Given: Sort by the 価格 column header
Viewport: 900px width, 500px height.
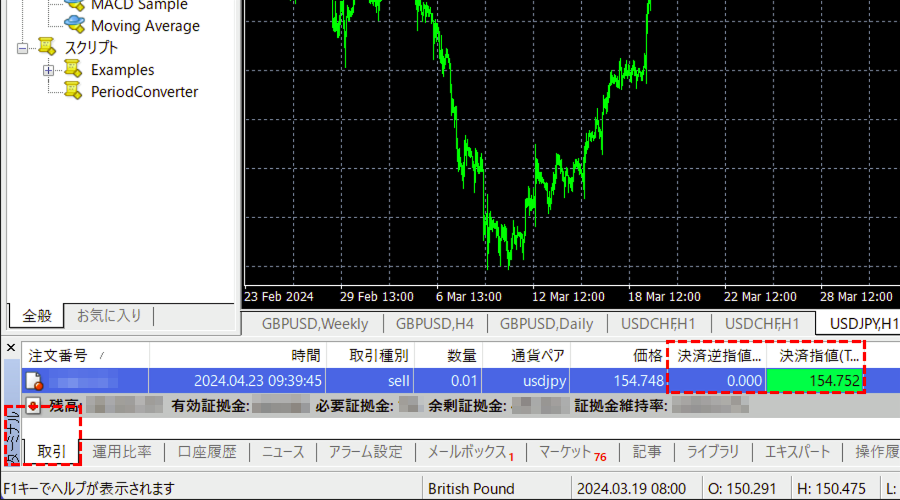Looking at the screenshot, I should coord(619,356).
